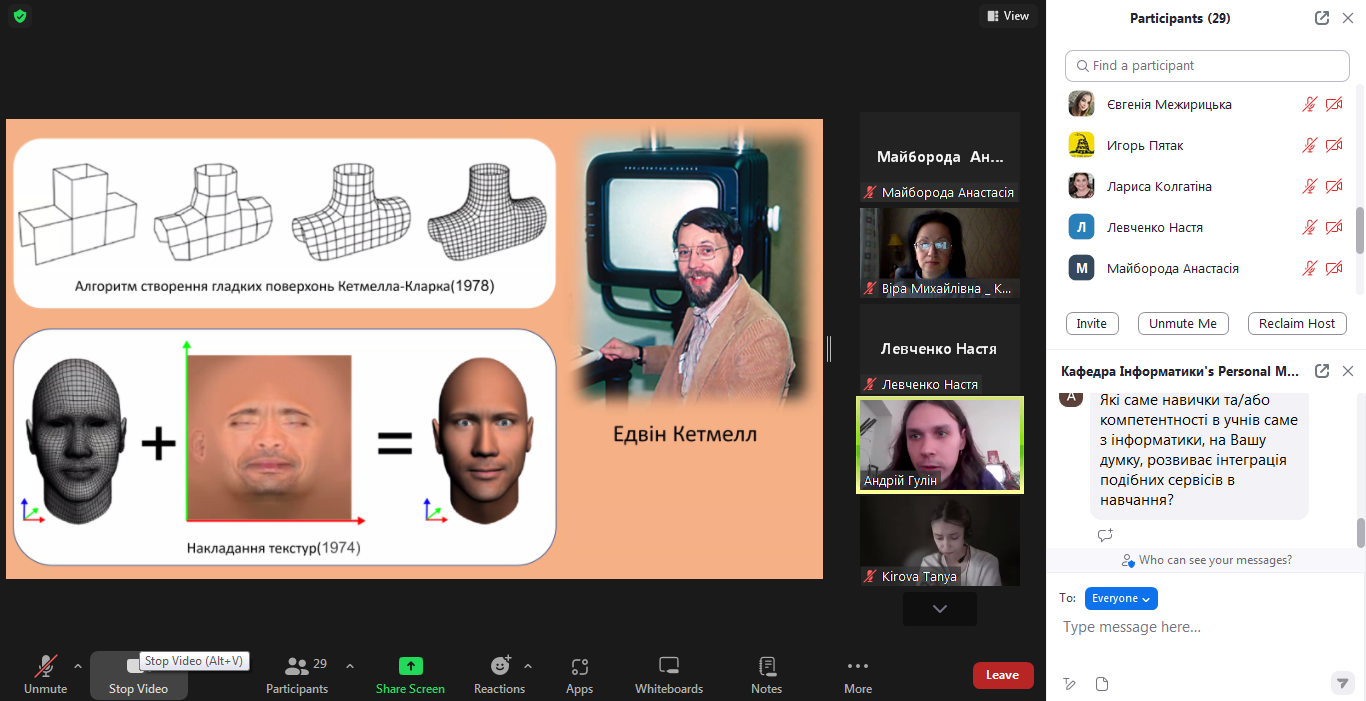Open Who can see your messages link
Viewport: 1366px width, 701px height.
pos(1207,560)
